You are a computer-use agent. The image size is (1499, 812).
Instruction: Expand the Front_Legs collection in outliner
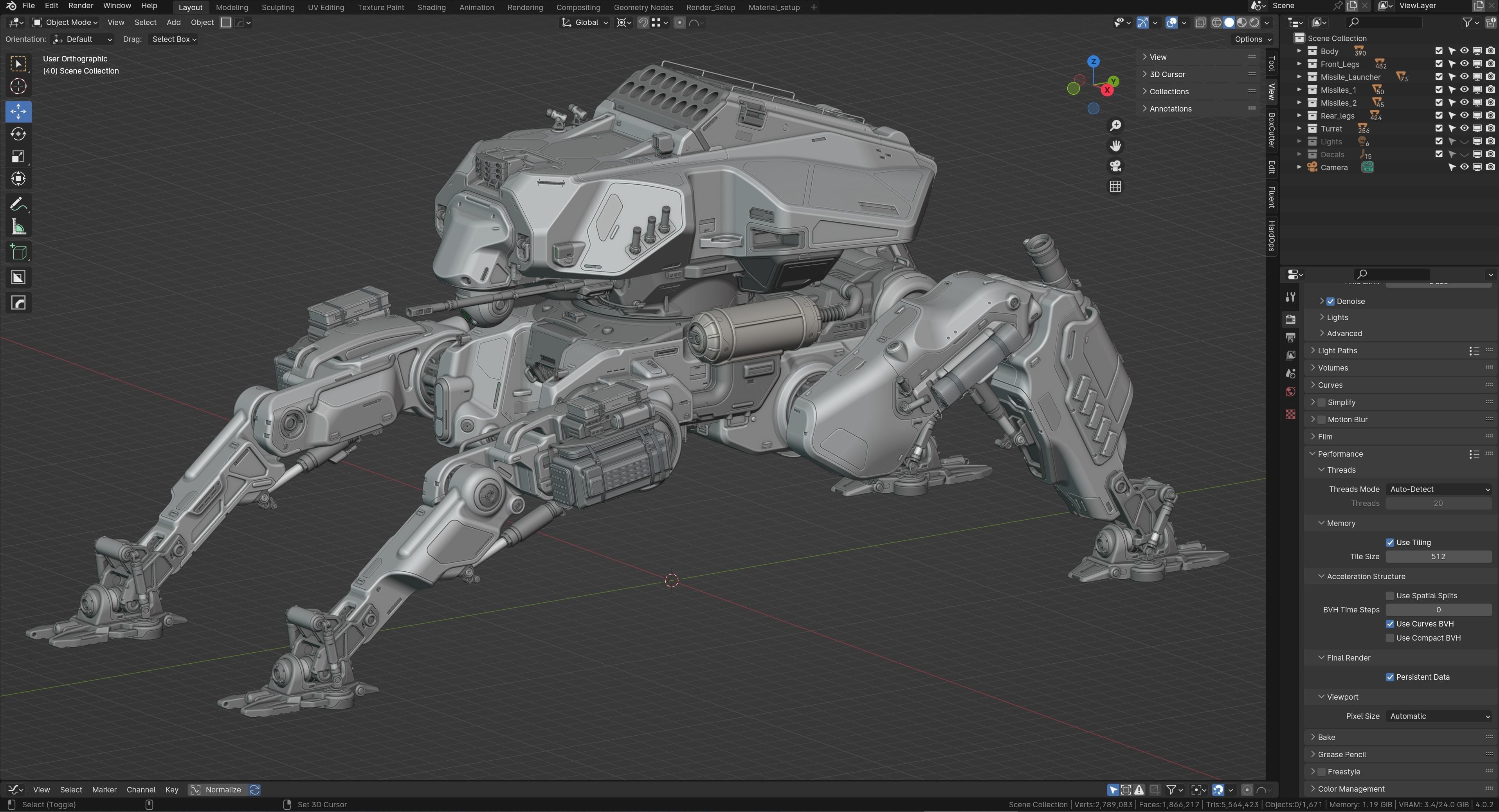tap(1299, 64)
